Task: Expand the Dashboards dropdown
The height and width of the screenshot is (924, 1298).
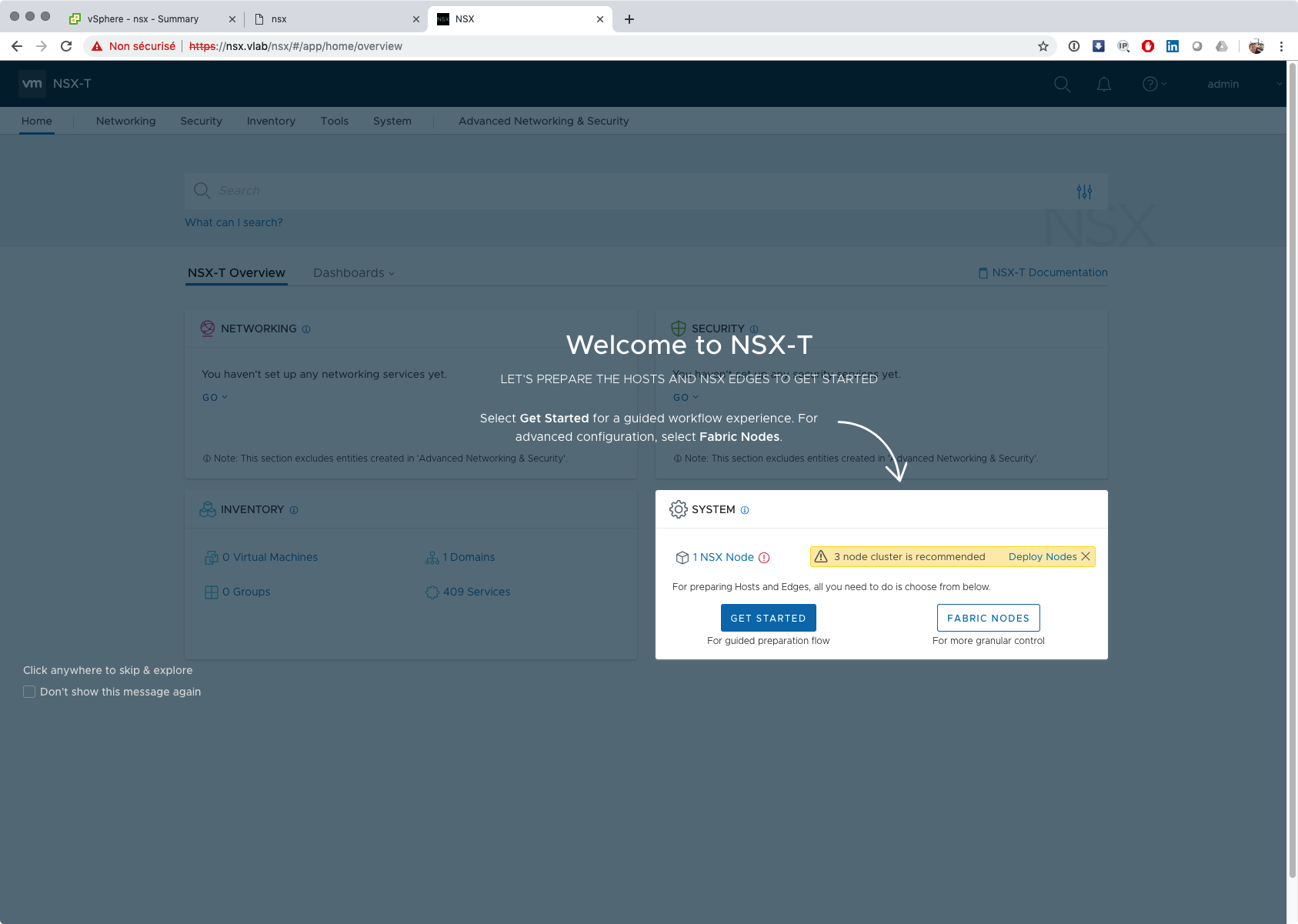Action: click(353, 273)
